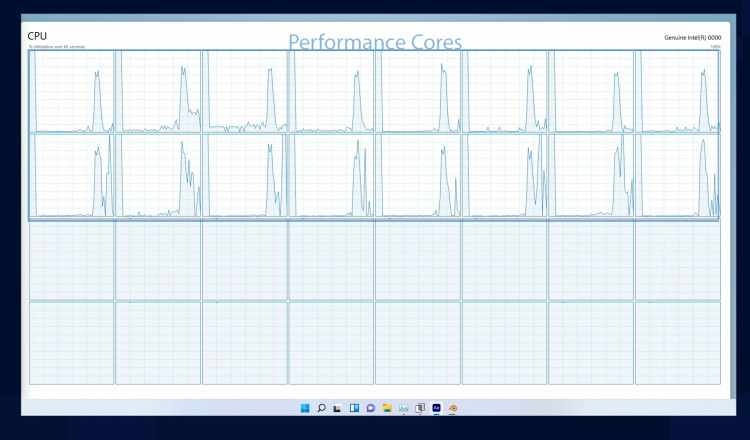The image size is (750, 440).
Task: Select first core graph in second row
Action: click(x=72, y=176)
